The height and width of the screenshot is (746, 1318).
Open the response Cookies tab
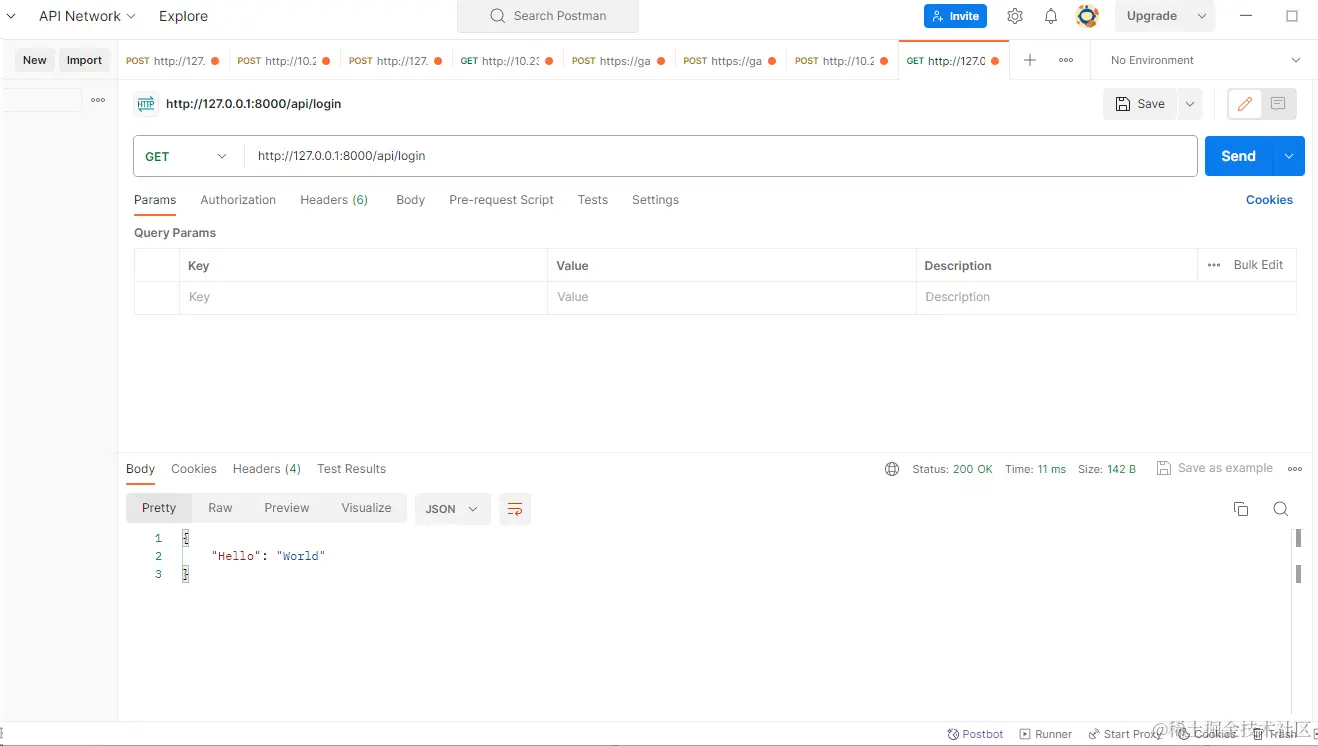coord(194,469)
